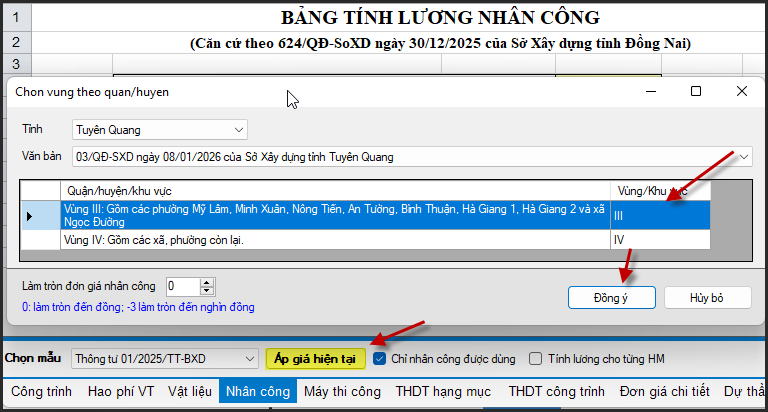Select the Vùng III region row
Image resolution: width=768 pixels, height=412 pixels.
click(x=335, y=215)
